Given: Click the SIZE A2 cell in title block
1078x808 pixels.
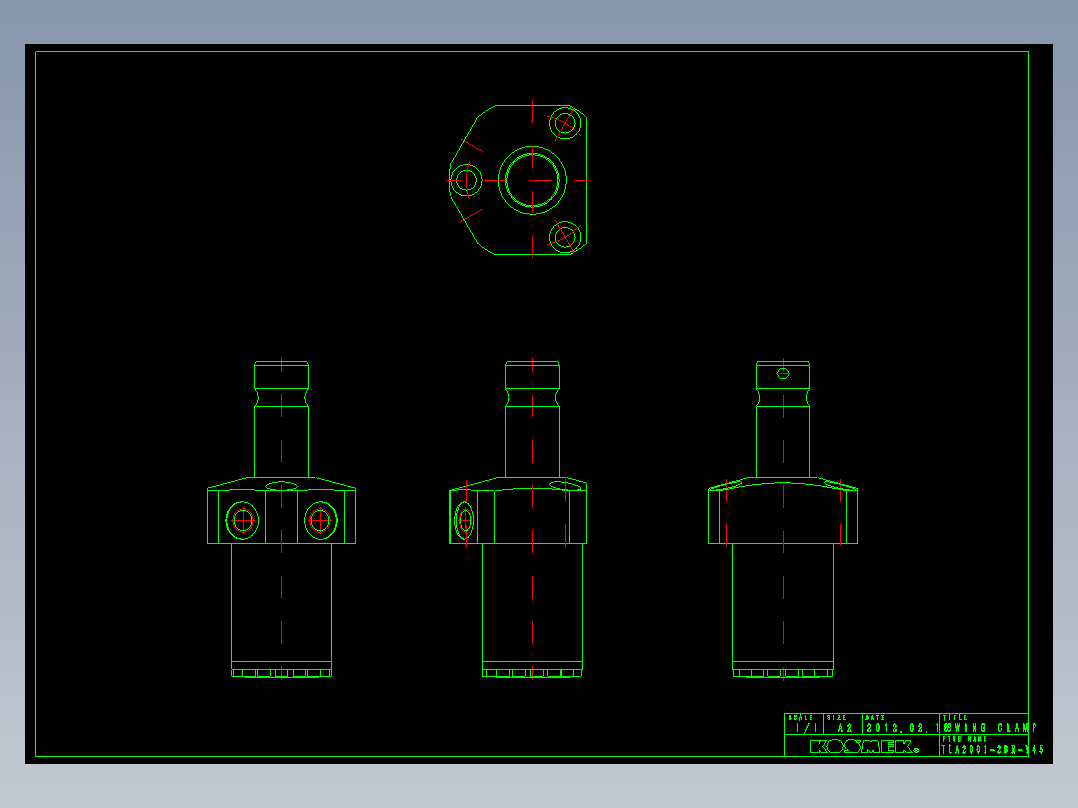Looking at the screenshot, I should click(x=843, y=724).
